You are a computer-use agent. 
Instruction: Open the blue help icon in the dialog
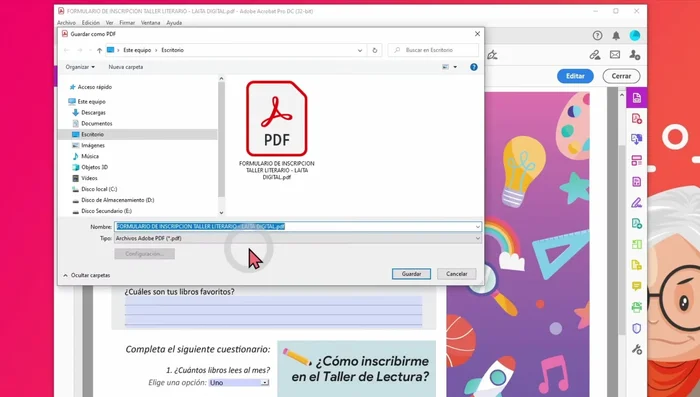point(474,67)
